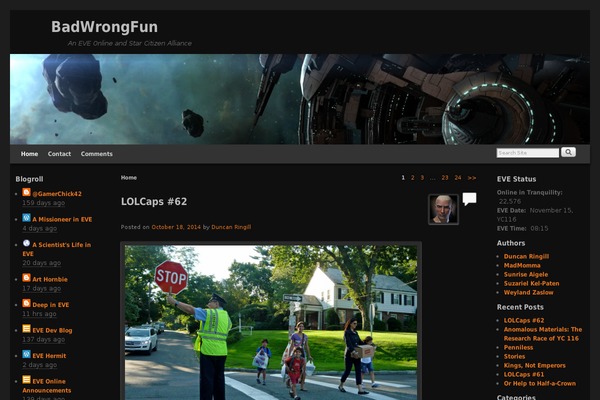
Task: Open Penniless recent post
Action: coord(518,348)
